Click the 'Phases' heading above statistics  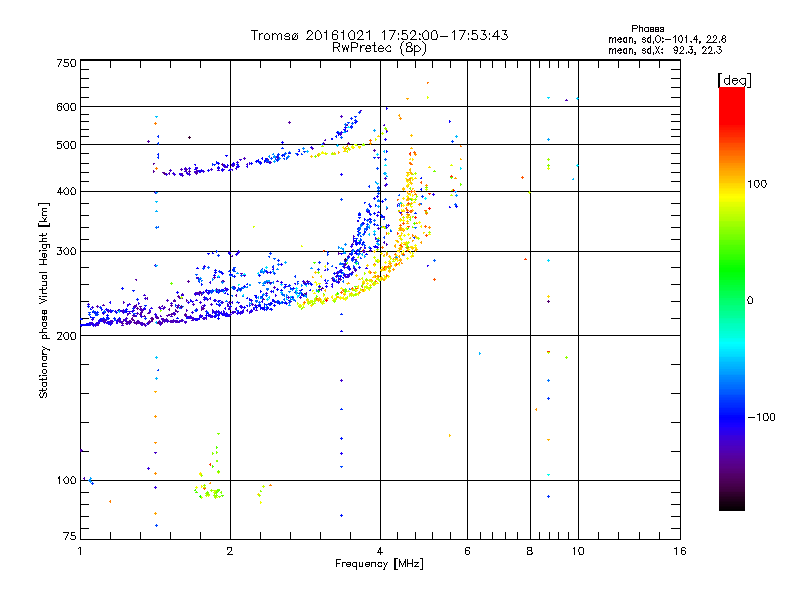647,29
